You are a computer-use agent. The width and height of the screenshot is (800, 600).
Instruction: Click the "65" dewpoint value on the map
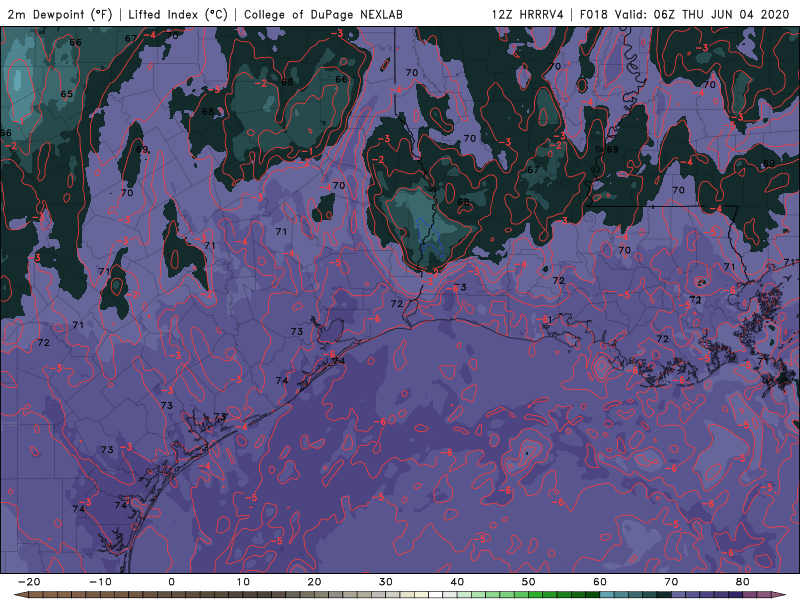click(x=66, y=94)
